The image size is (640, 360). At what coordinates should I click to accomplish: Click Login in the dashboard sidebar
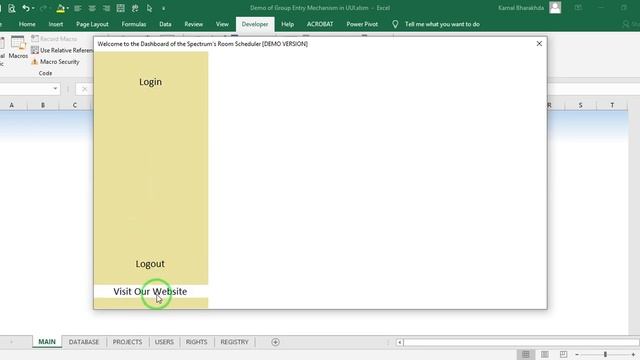point(150,82)
